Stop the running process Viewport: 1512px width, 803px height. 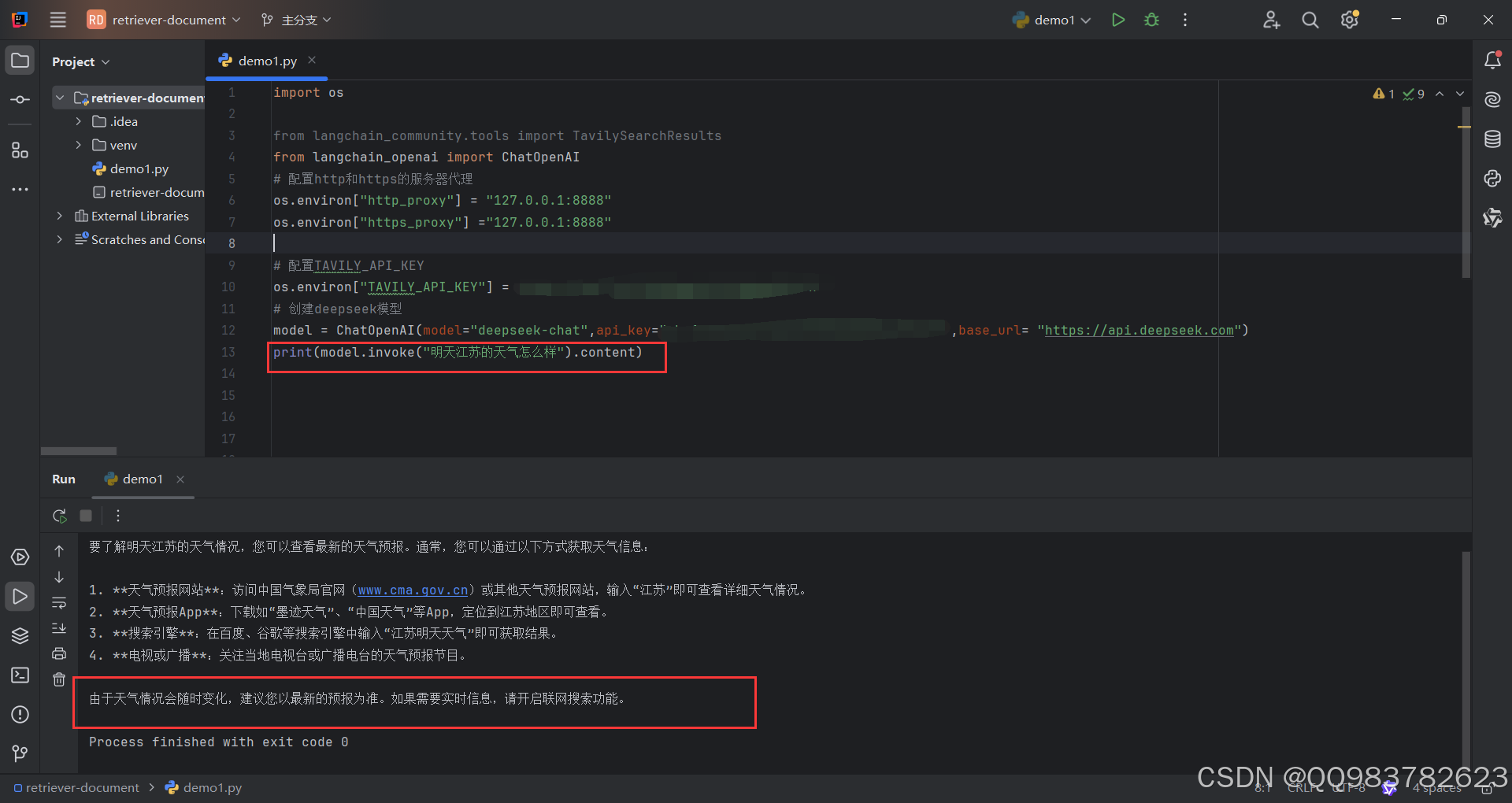[x=86, y=516]
